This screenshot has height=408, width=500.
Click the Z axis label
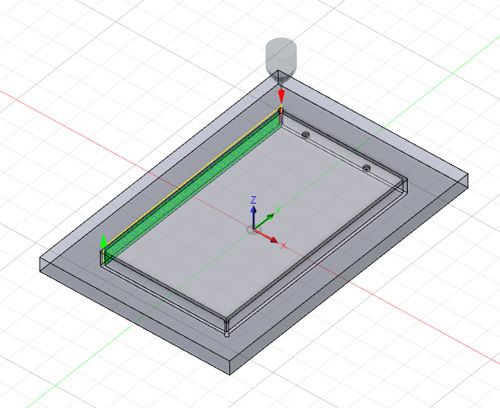[253, 200]
